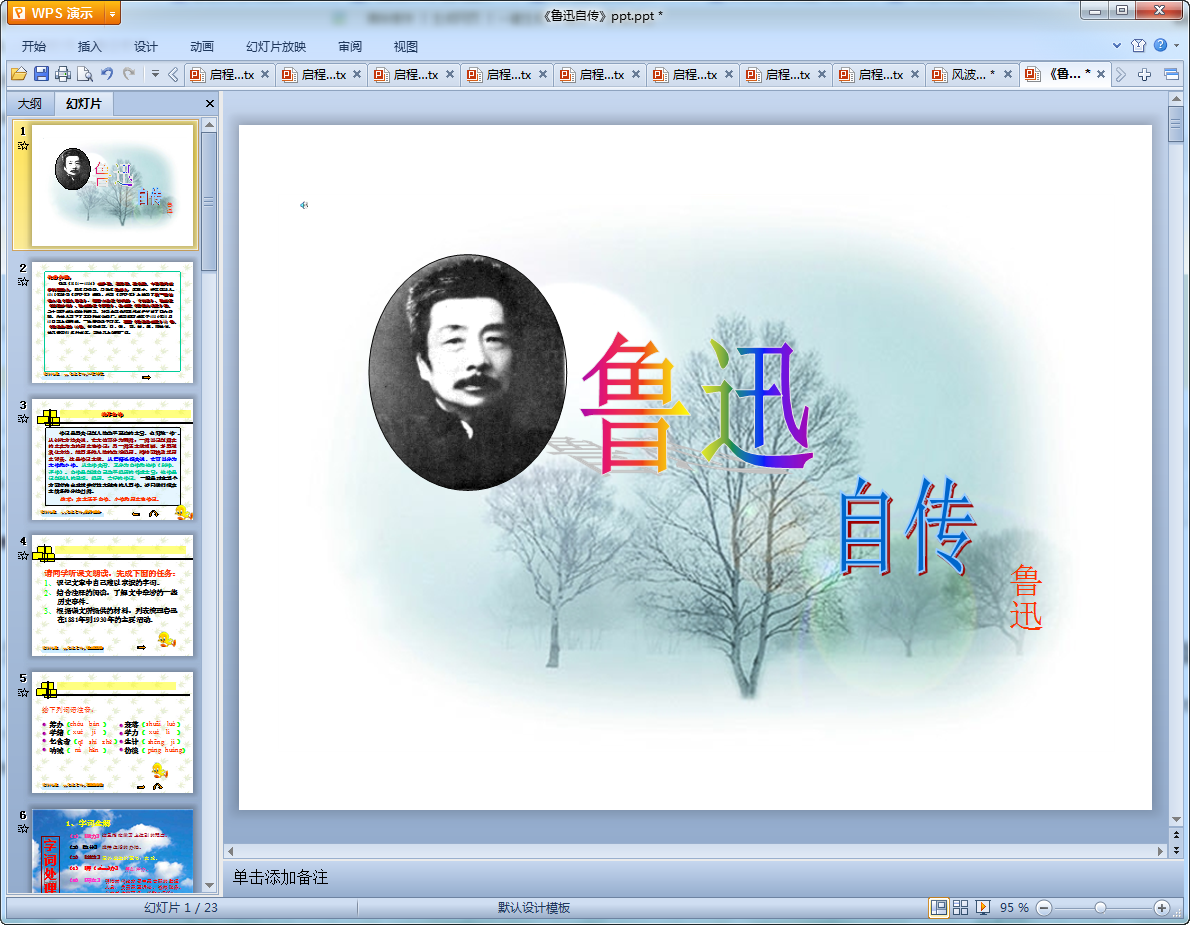This screenshot has width=1190, height=925.
Task: Click the zoom slider handle
Action: pos(1100,908)
